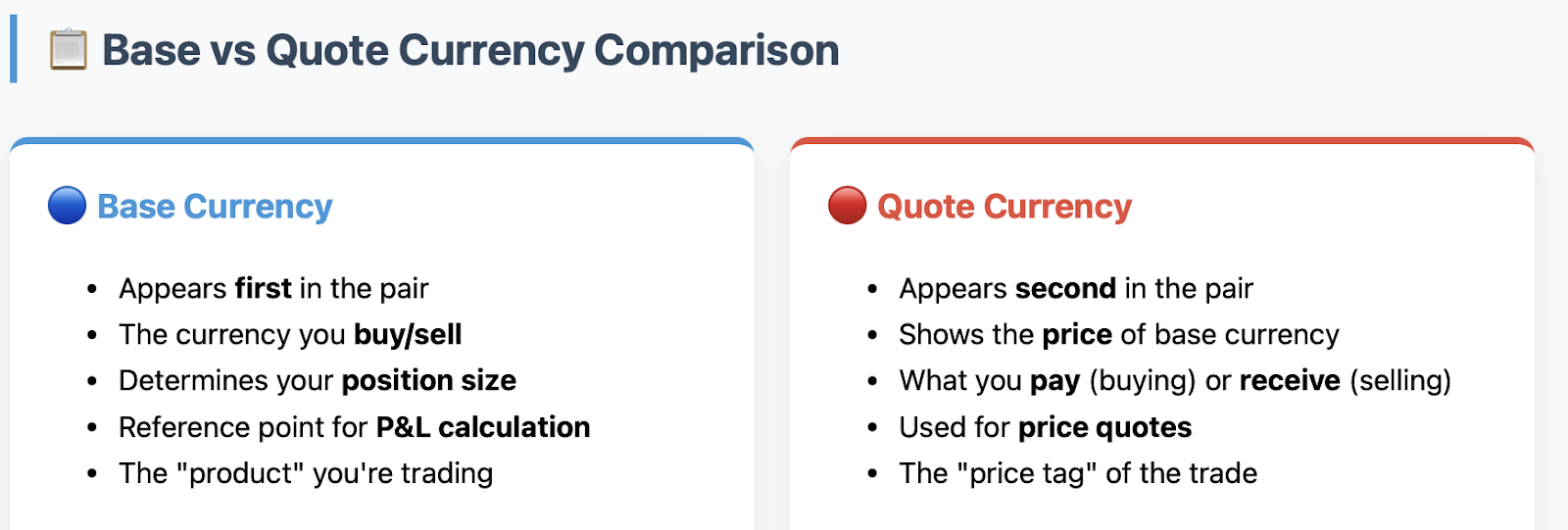The height and width of the screenshot is (530, 1568).
Task: Select the "Base Currency" card heading
Action: coord(215,207)
